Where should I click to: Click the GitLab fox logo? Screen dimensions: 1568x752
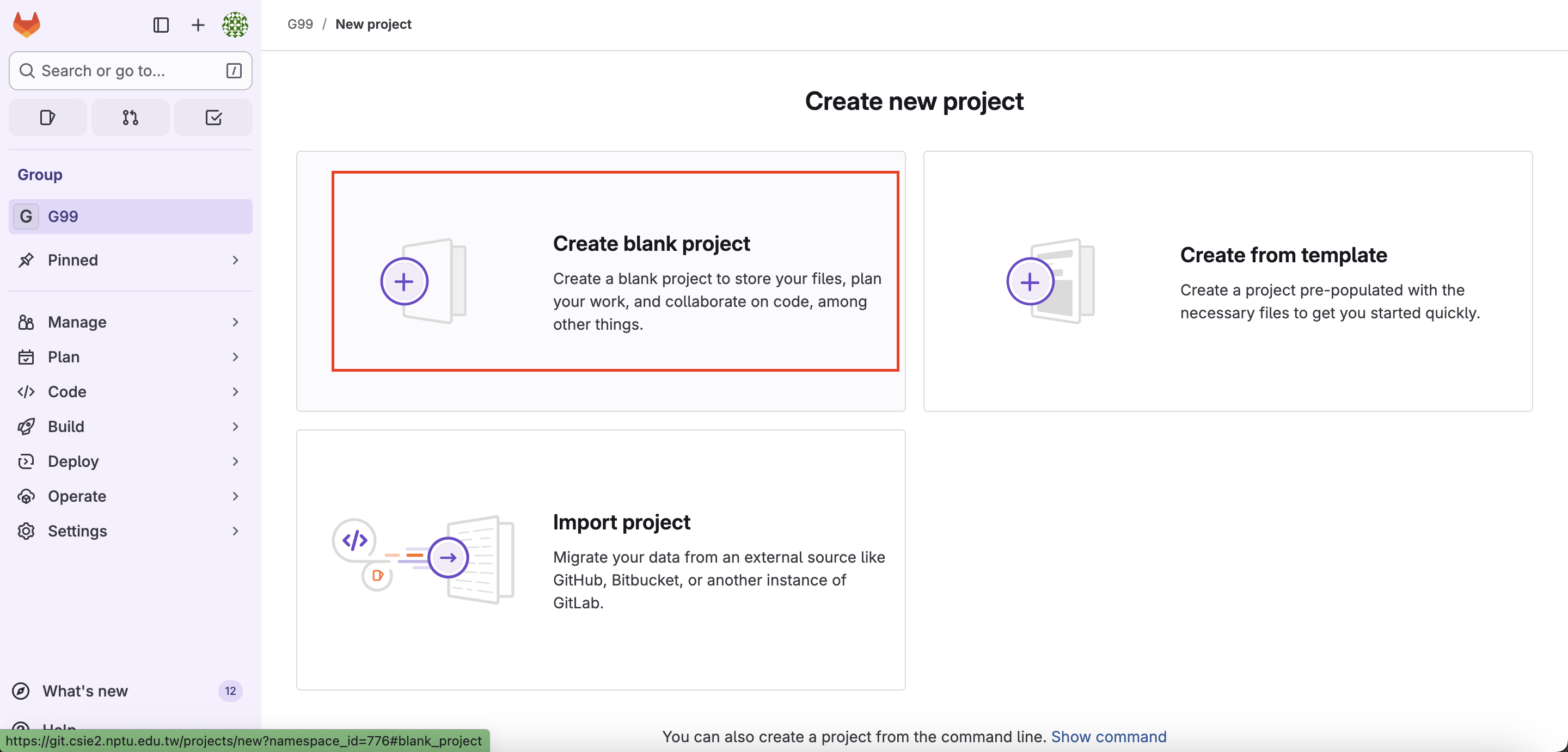click(x=26, y=25)
